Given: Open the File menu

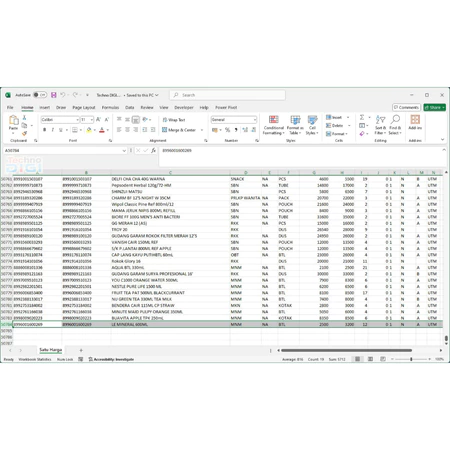Looking at the screenshot, I should pos(10,107).
